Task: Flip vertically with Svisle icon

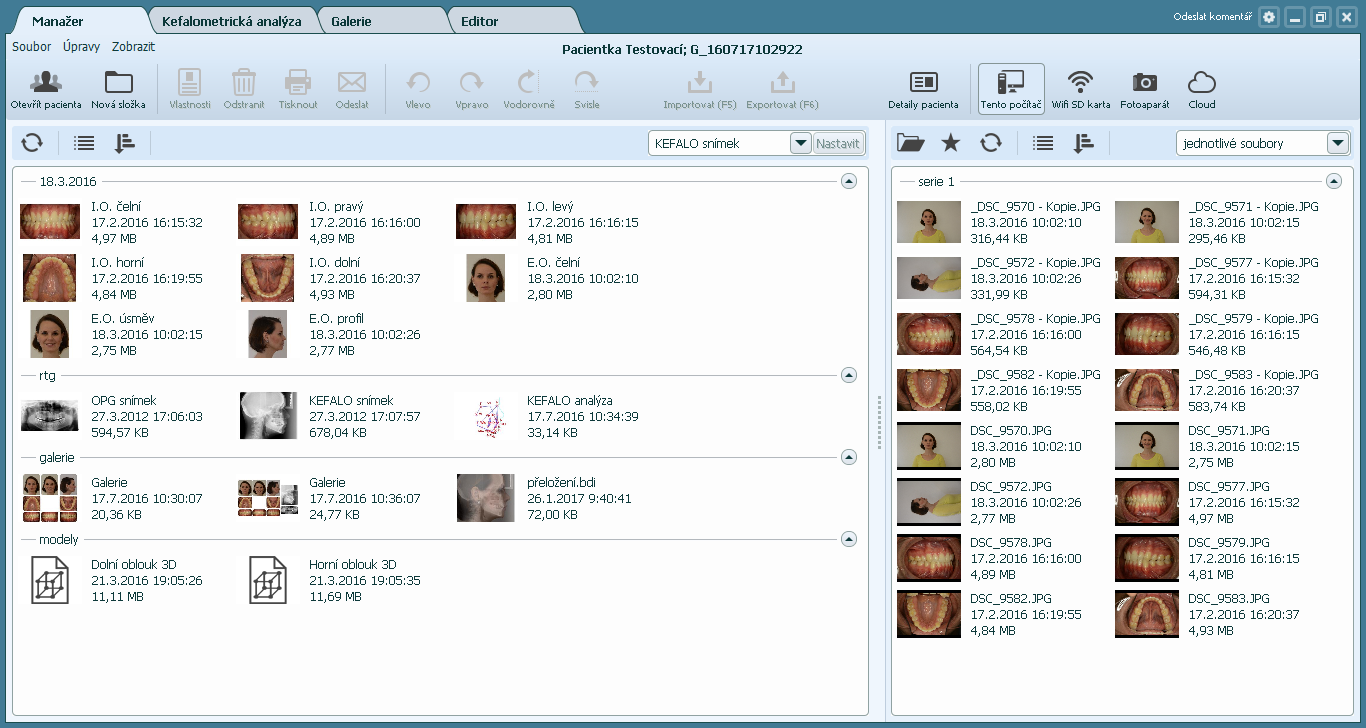Action: coord(587,90)
